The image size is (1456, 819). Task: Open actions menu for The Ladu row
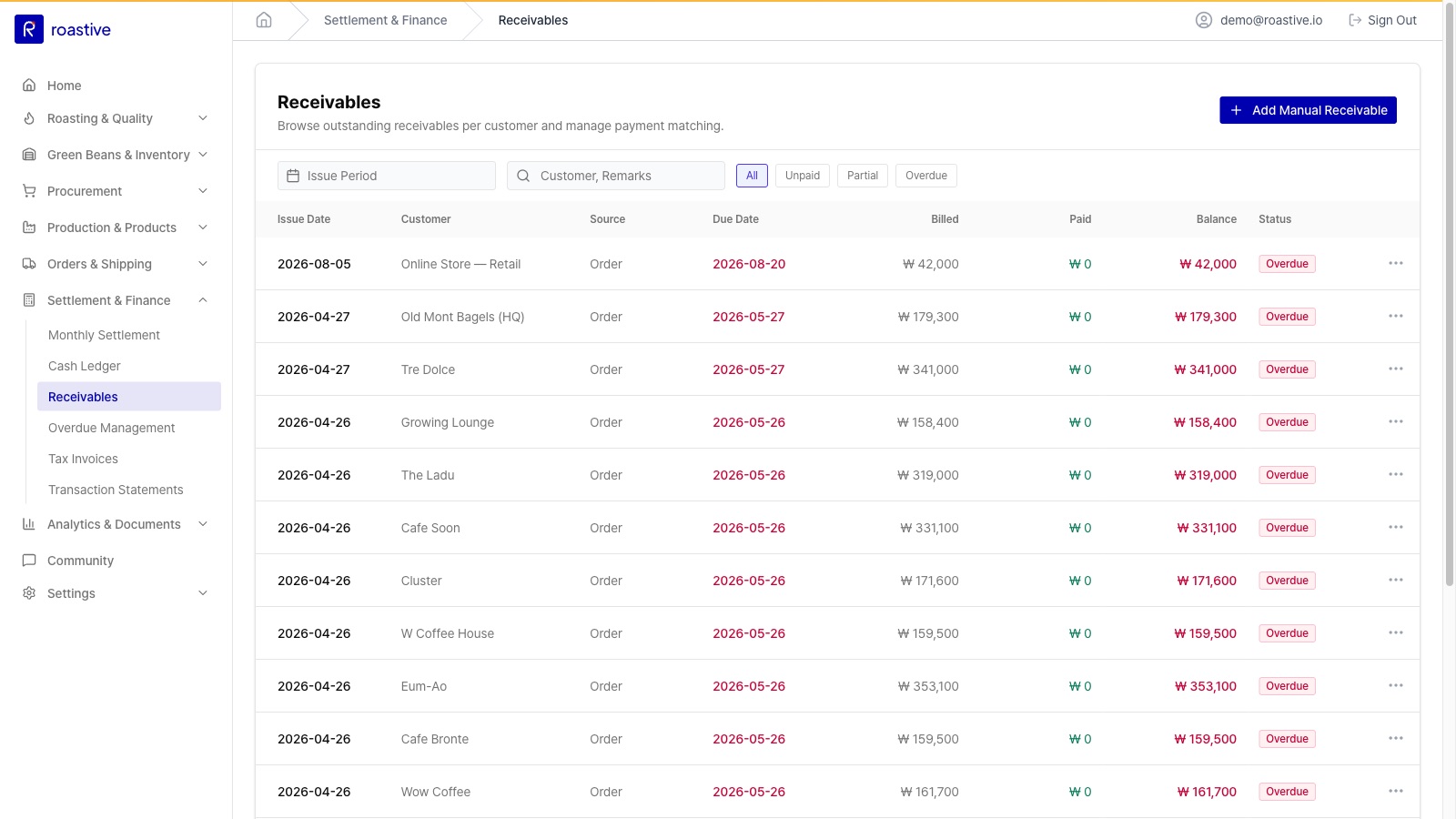point(1396,474)
